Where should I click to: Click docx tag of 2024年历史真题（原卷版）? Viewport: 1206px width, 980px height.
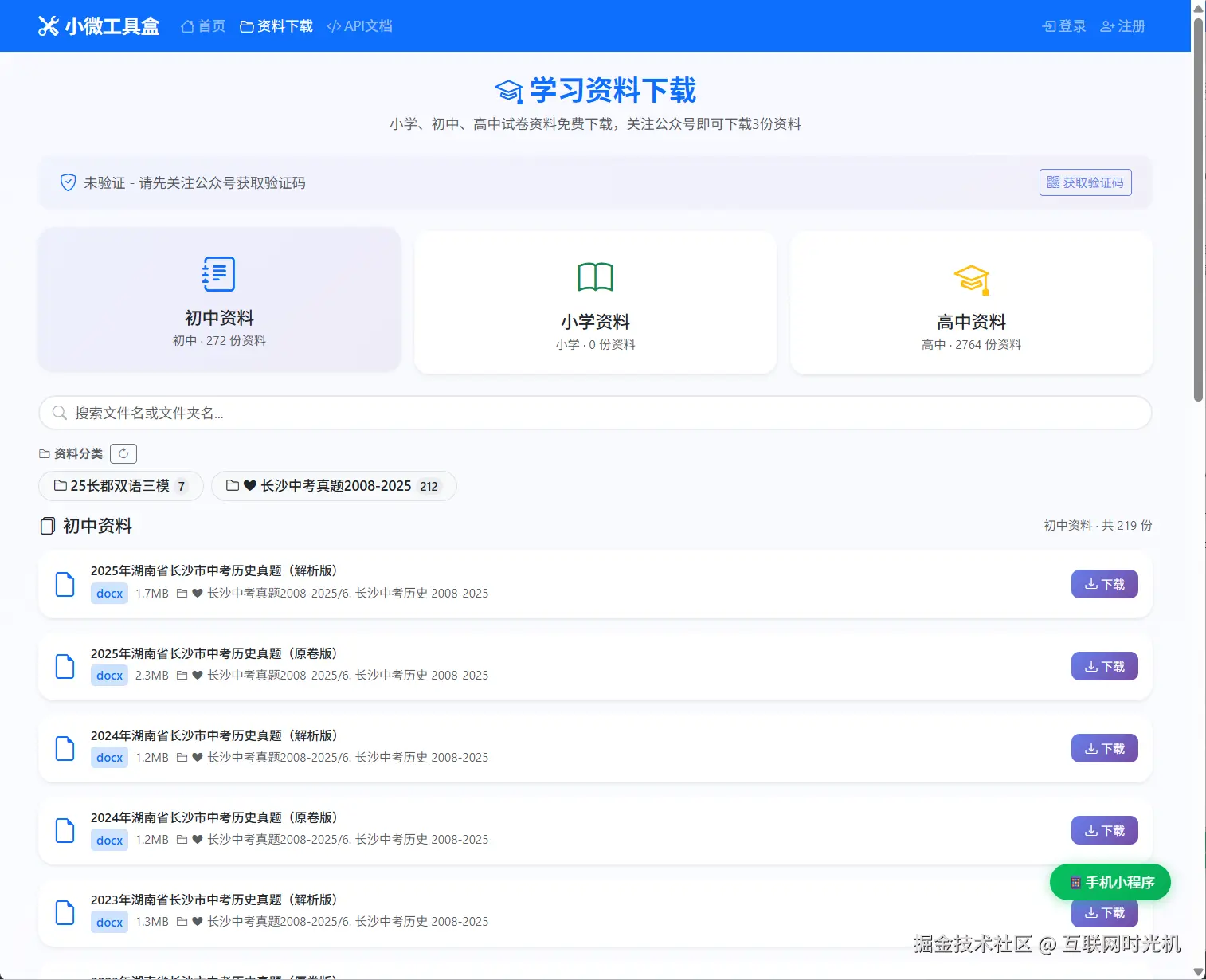tap(109, 840)
